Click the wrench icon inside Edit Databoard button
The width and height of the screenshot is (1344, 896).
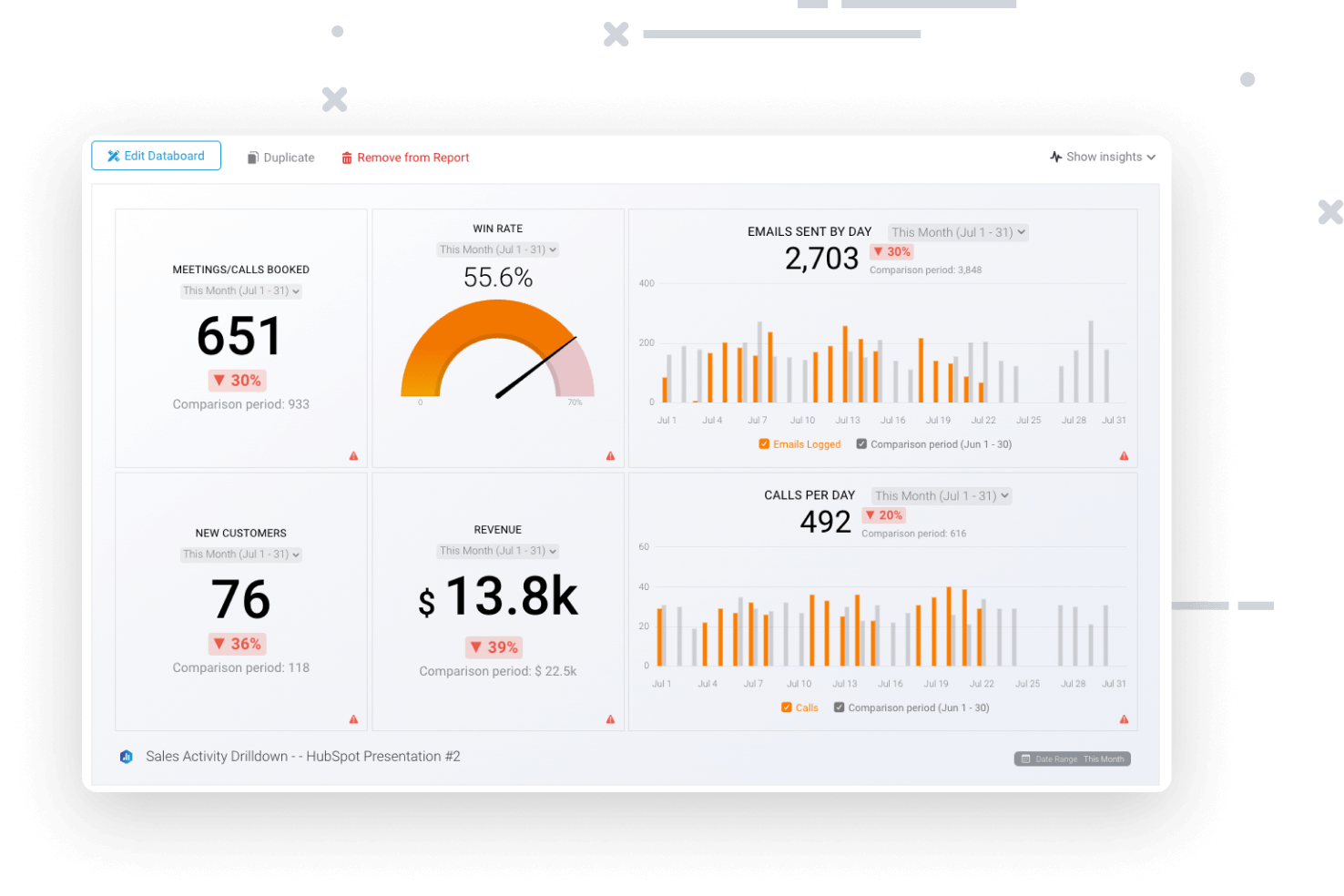click(114, 156)
